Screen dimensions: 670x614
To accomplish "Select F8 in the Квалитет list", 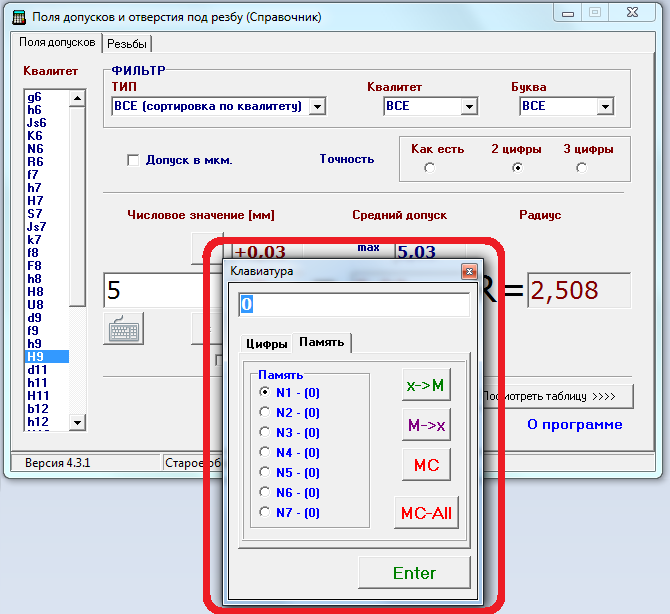I will click(47, 266).
